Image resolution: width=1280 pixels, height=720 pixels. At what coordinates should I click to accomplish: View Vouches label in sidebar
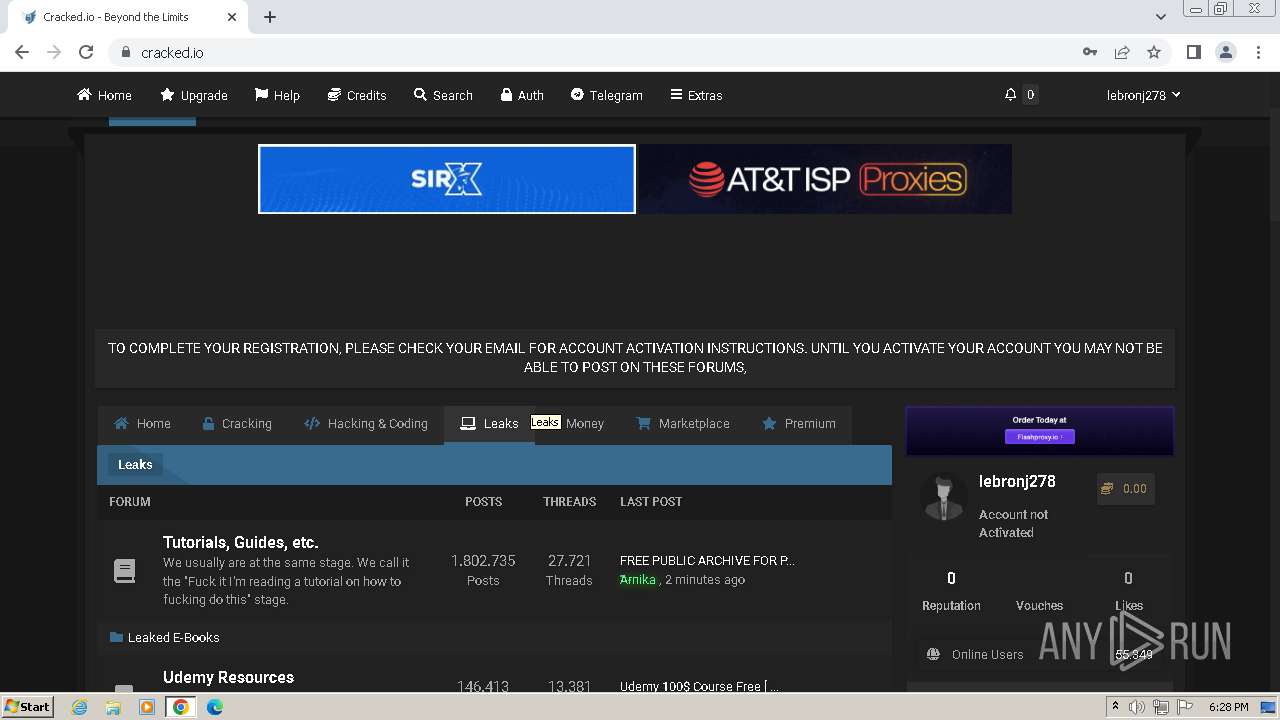[1039, 606]
